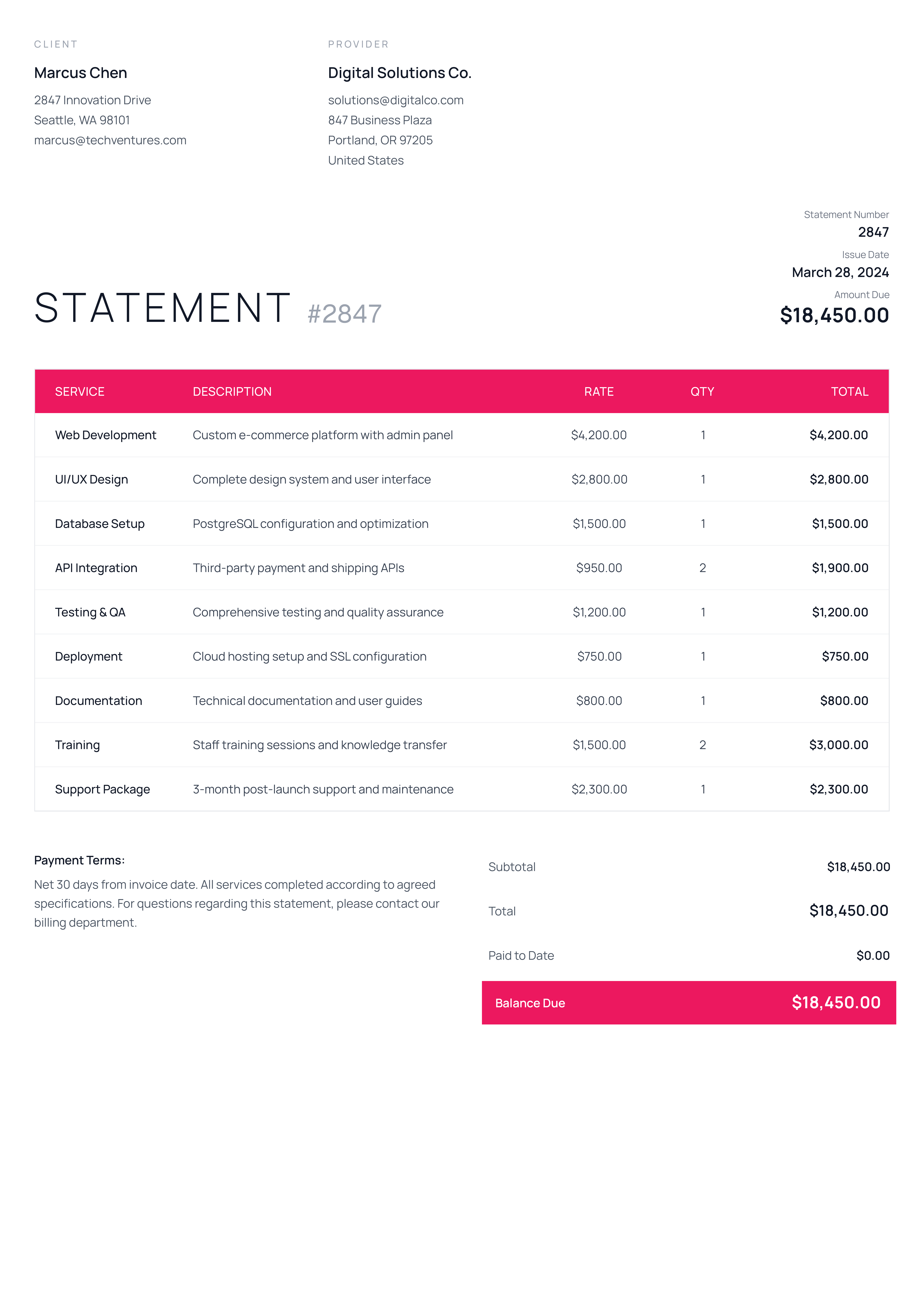Click the QTY column header
The width and height of the screenshot is (924, 1307).
tap(702, 392)
